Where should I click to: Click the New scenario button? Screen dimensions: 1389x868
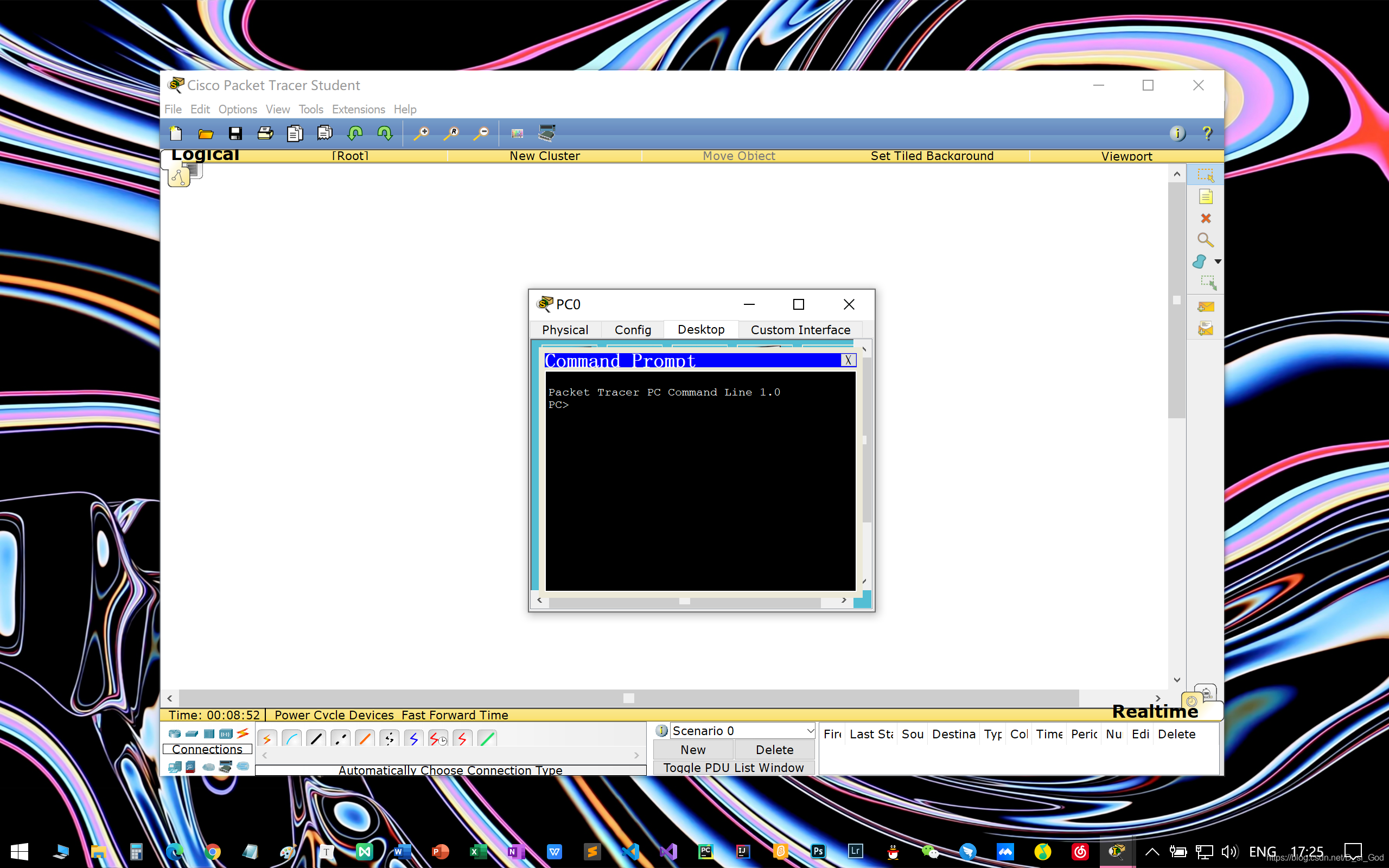(693, 749)
